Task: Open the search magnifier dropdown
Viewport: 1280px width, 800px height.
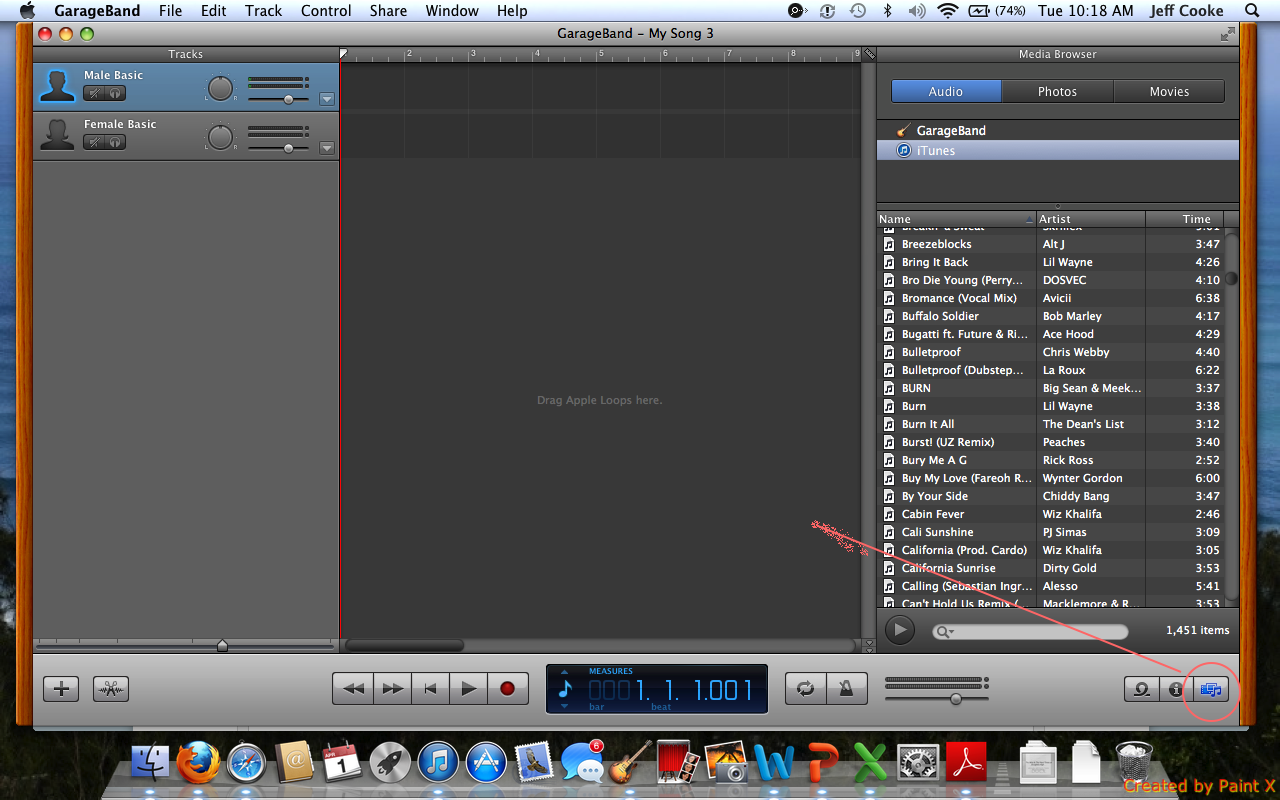Action: tap(944, 632)
